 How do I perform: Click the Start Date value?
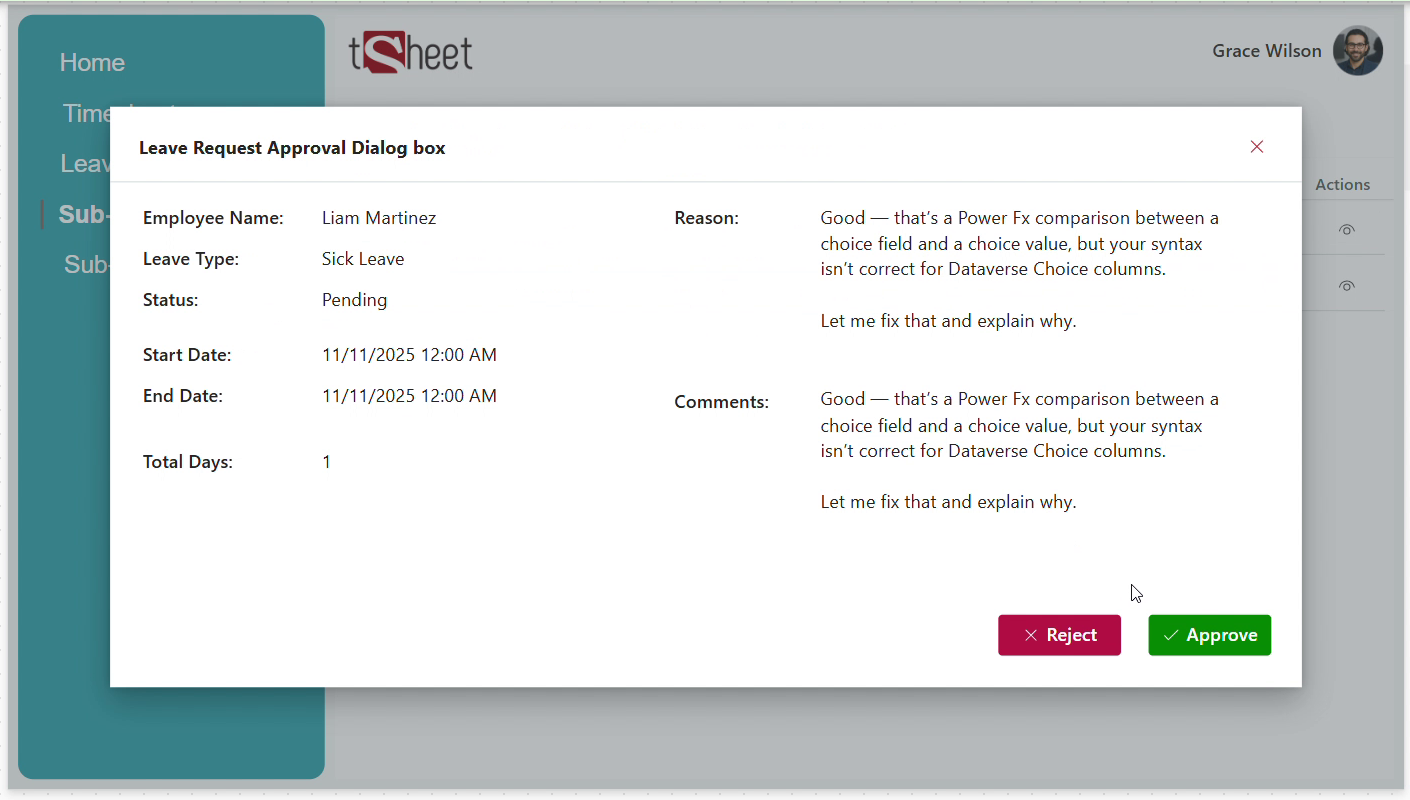pyautogui.click(x=409, y=355)
